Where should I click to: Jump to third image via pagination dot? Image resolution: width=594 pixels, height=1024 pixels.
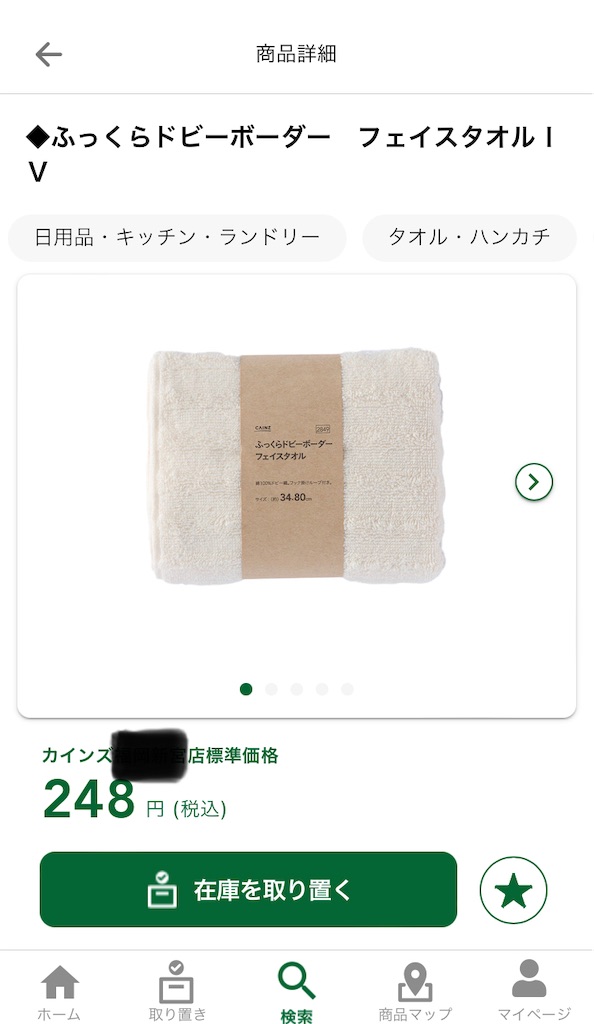(297, 689)
